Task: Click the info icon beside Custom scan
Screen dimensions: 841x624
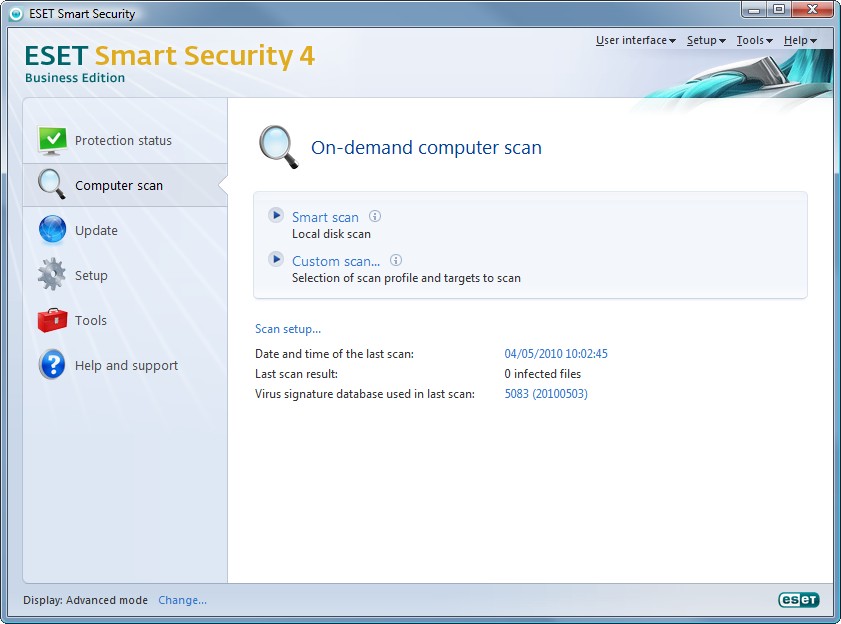Action: 396,260
